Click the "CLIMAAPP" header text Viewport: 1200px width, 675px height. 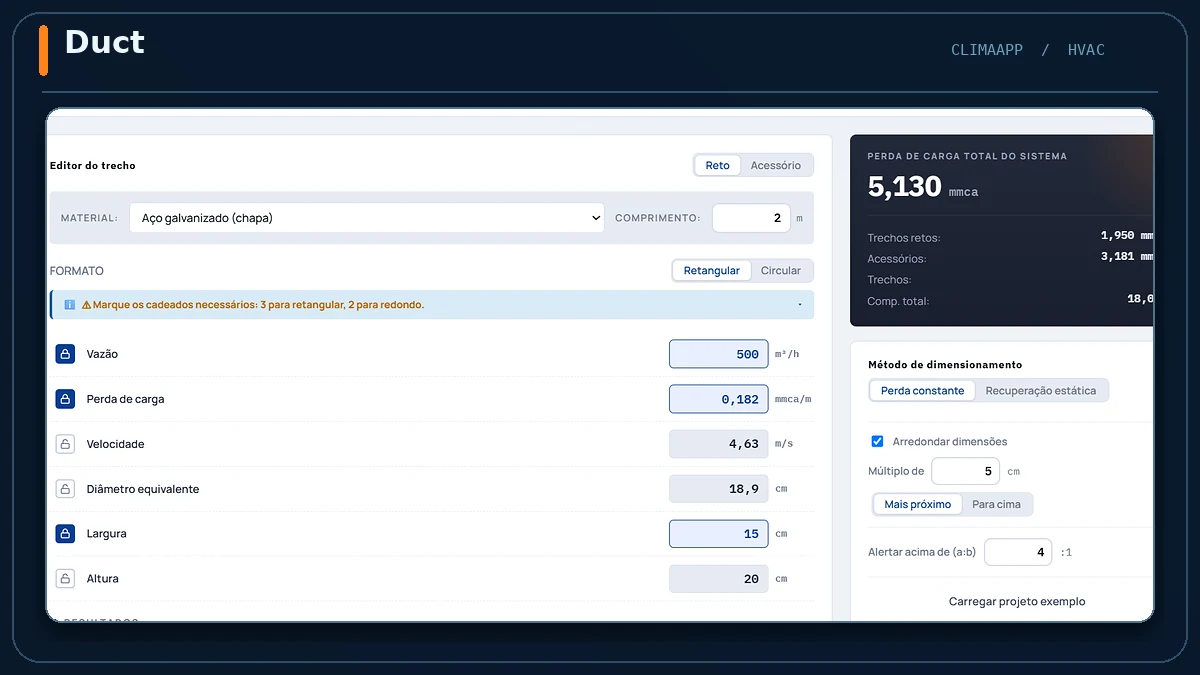coord(987,50)
